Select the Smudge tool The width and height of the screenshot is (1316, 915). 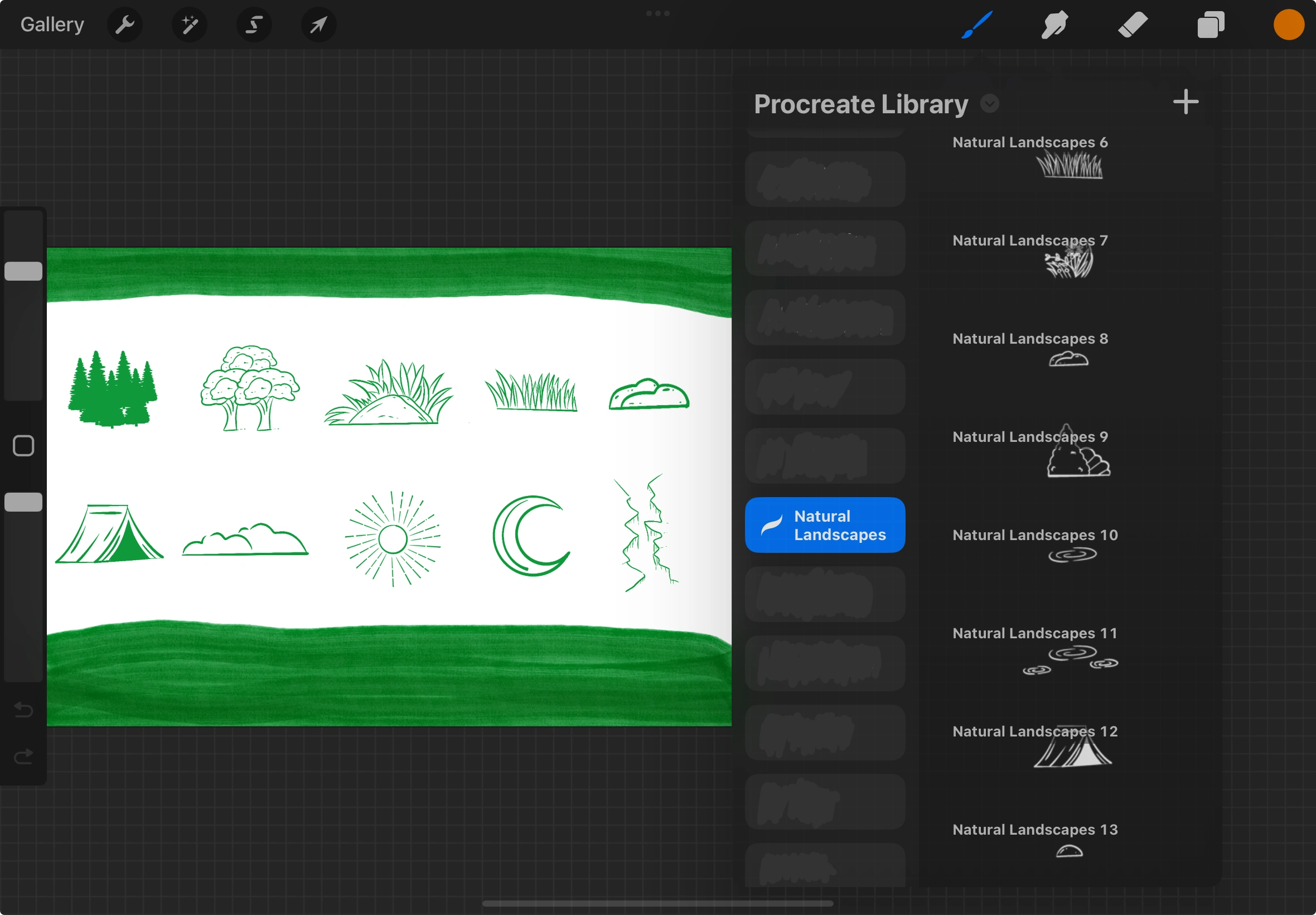pyautogui.click(x=1054, y=25)
